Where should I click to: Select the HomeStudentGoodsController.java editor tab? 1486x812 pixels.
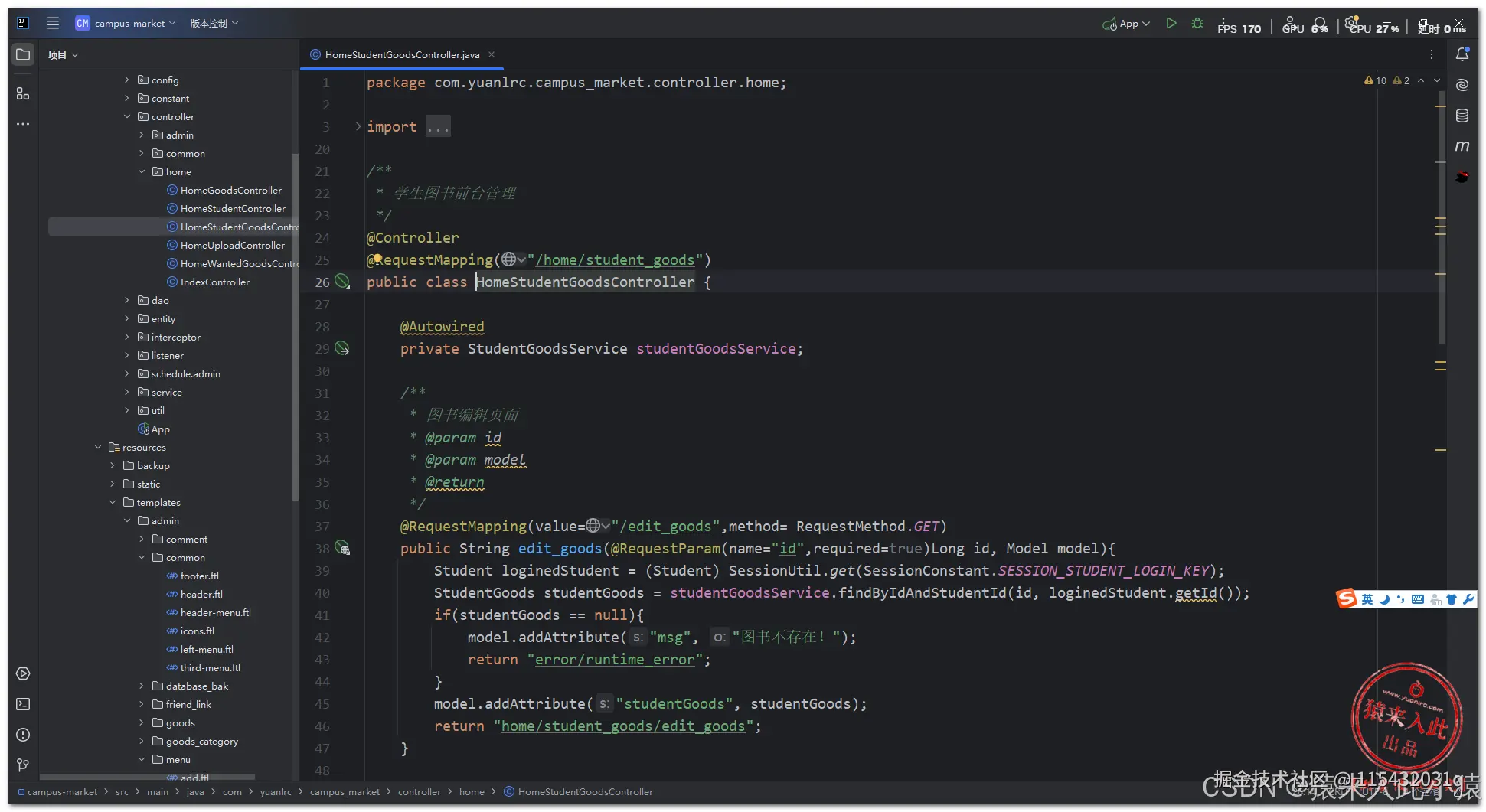(402, 54)
